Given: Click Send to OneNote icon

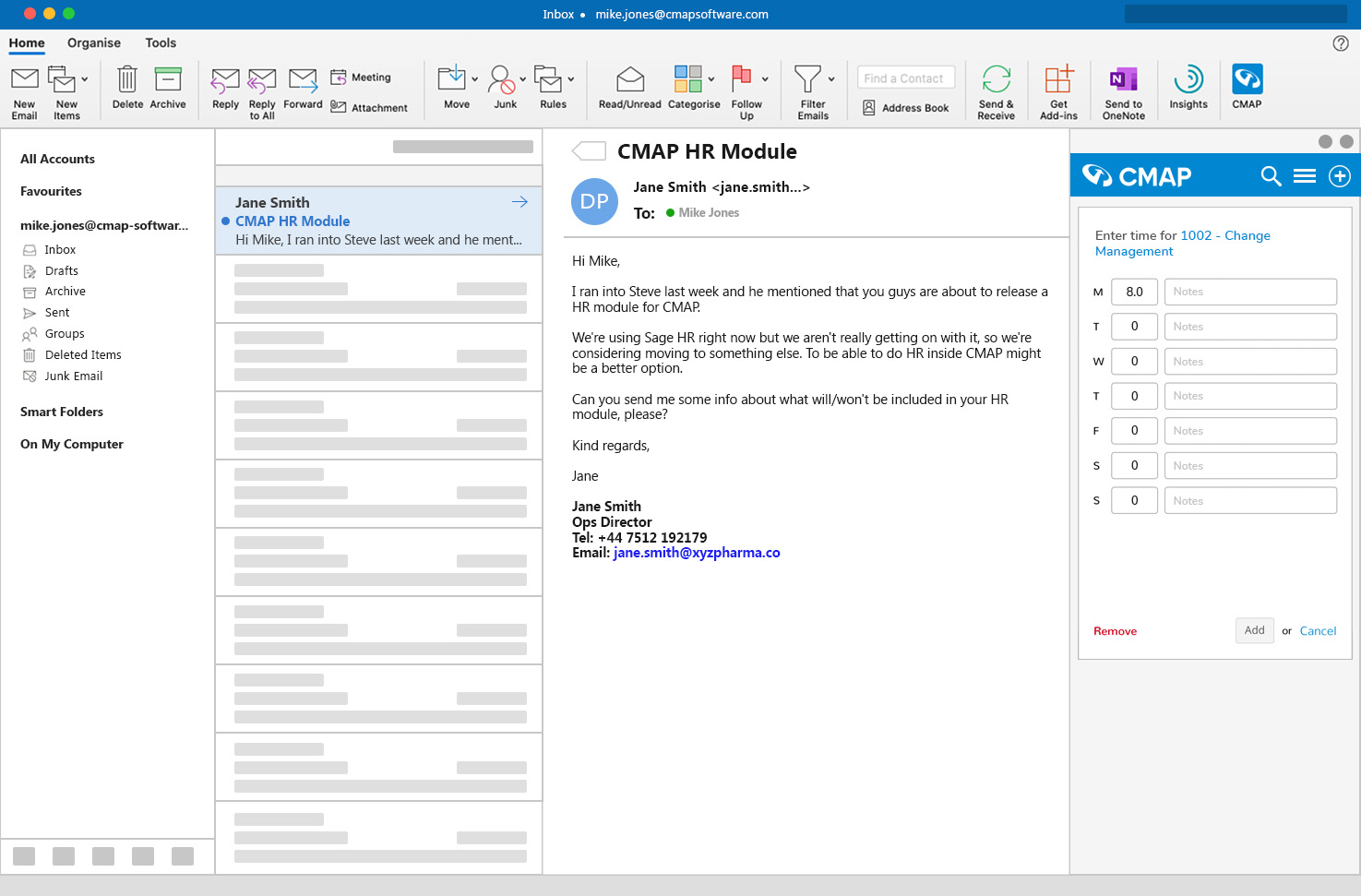Looking at the screenshot, I should (x=1123, y=80).
